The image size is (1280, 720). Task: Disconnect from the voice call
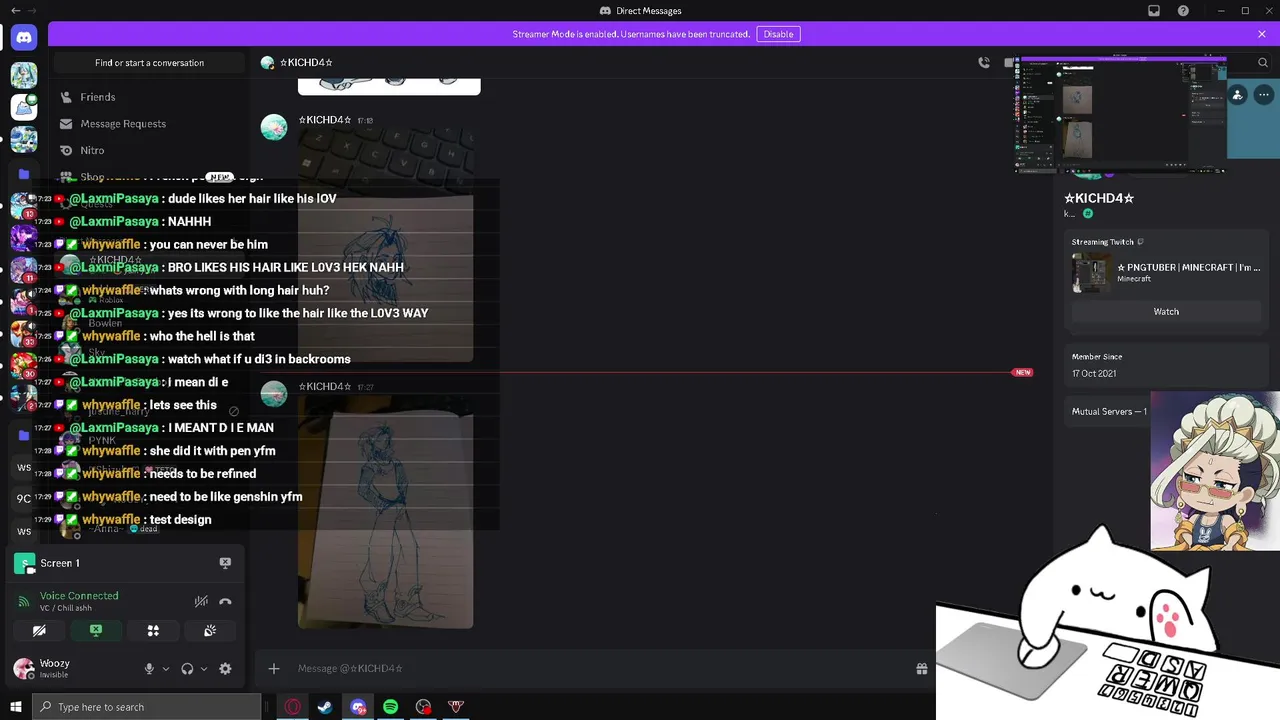pyautogui.click(x=225, y=601)
